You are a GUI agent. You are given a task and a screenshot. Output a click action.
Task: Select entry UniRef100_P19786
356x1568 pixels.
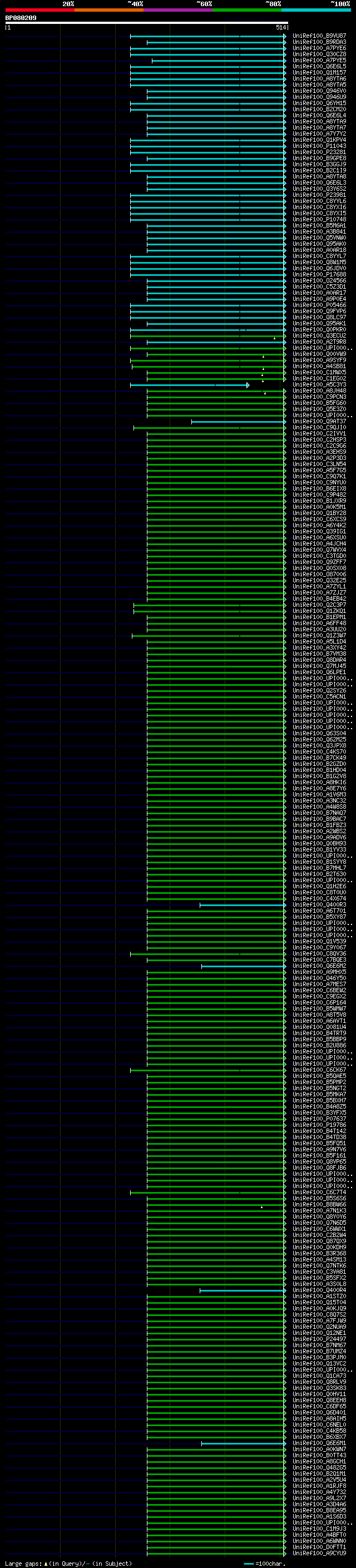(x=319, y=1125)
